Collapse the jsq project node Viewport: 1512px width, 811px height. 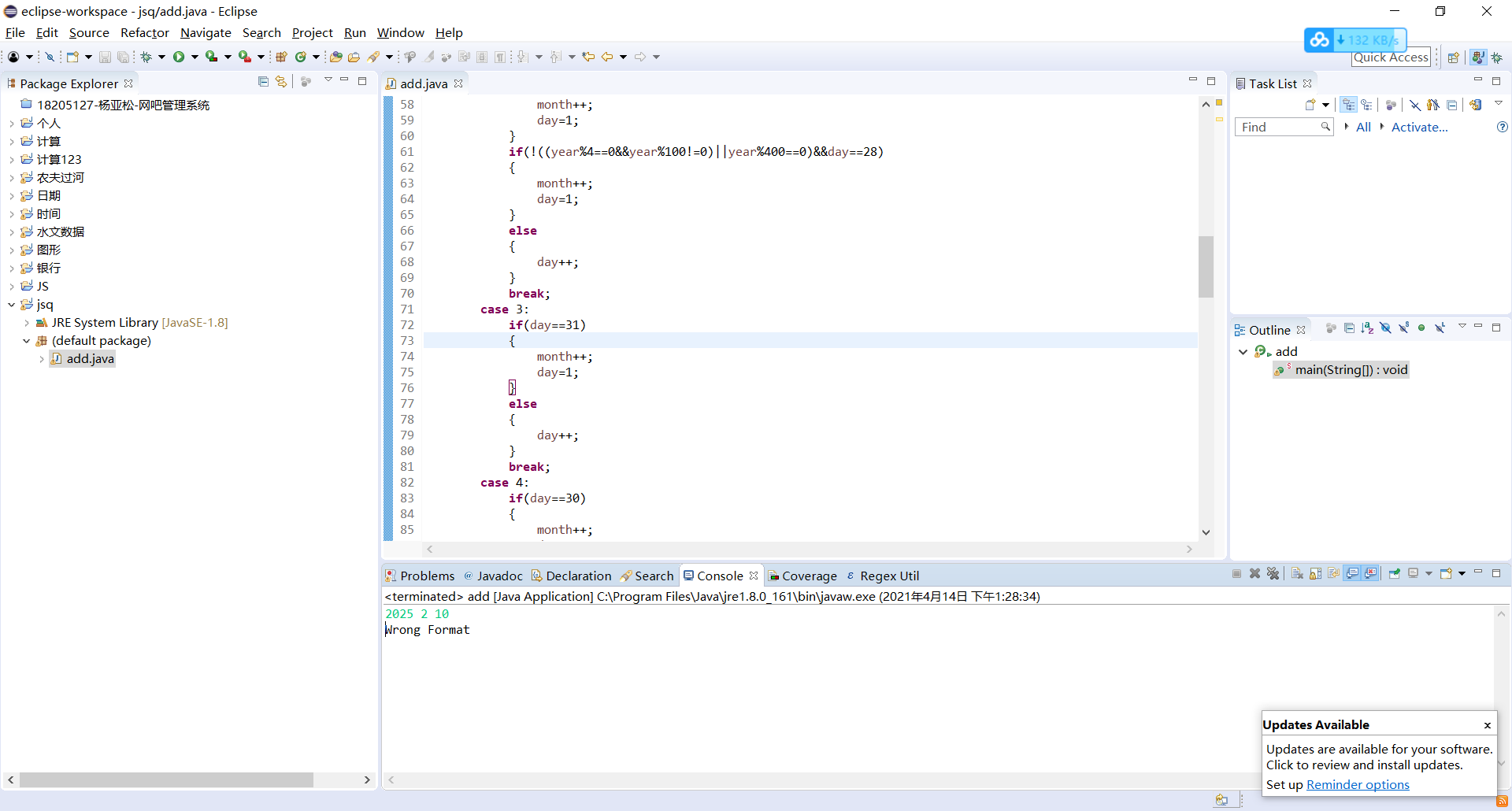[12, 305]
